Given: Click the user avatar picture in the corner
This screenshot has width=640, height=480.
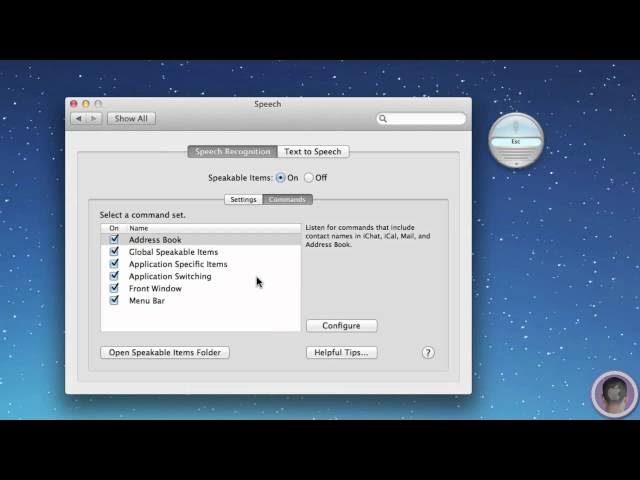Looking at the screenshot, I should (x=613, y=394).
